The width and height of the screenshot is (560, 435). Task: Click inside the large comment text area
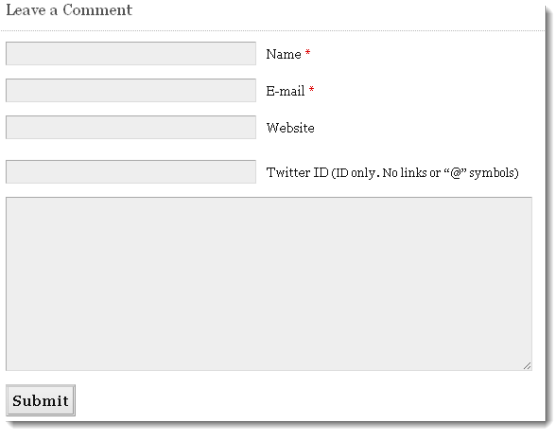(269, 284)
